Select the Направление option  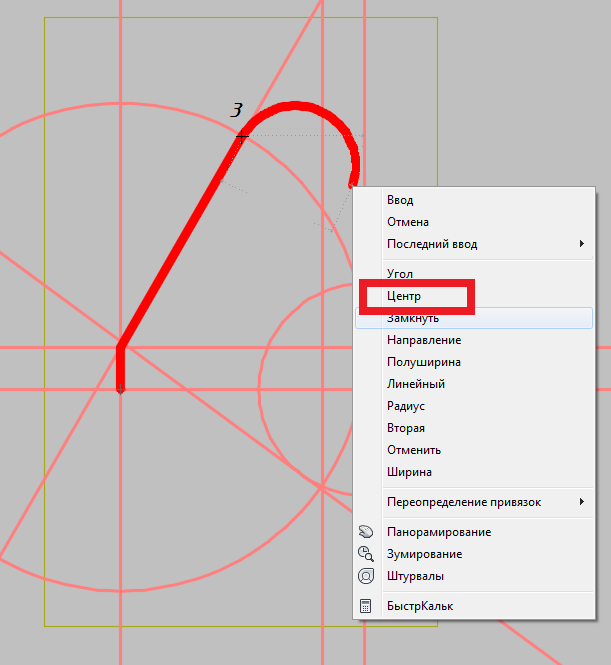click(424, 340)
